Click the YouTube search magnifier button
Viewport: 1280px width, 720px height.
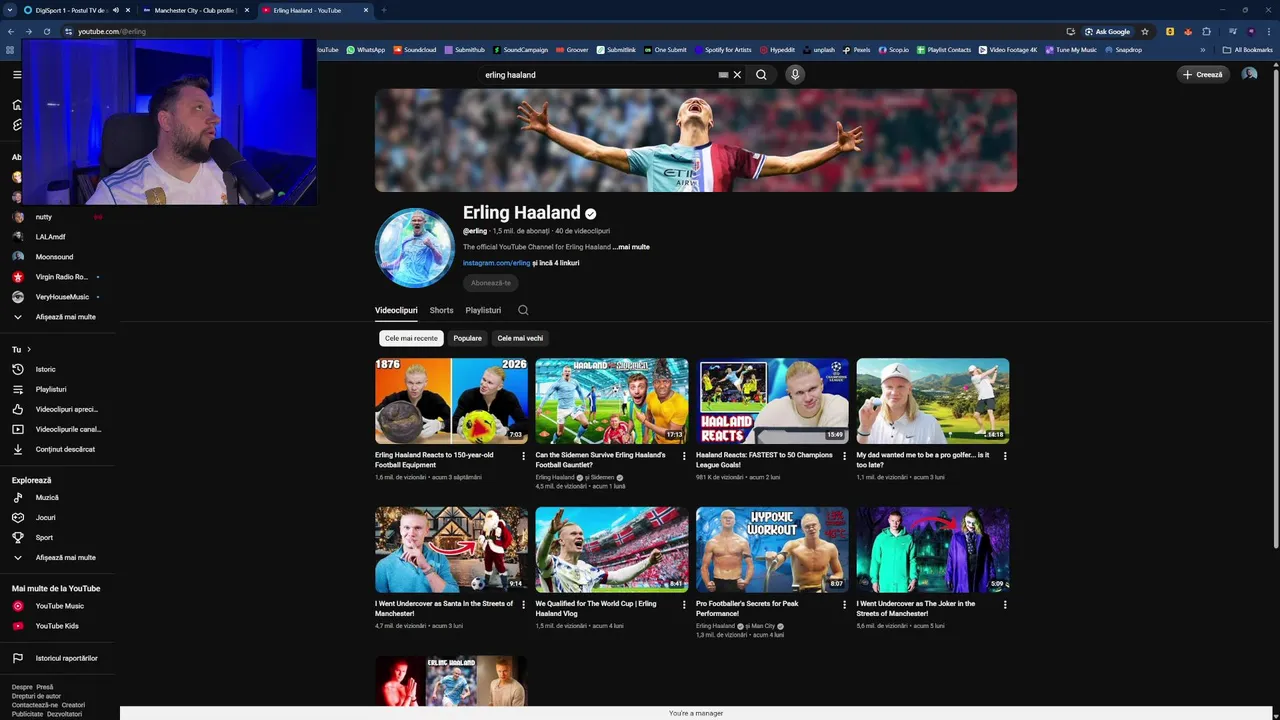(761, 74)
